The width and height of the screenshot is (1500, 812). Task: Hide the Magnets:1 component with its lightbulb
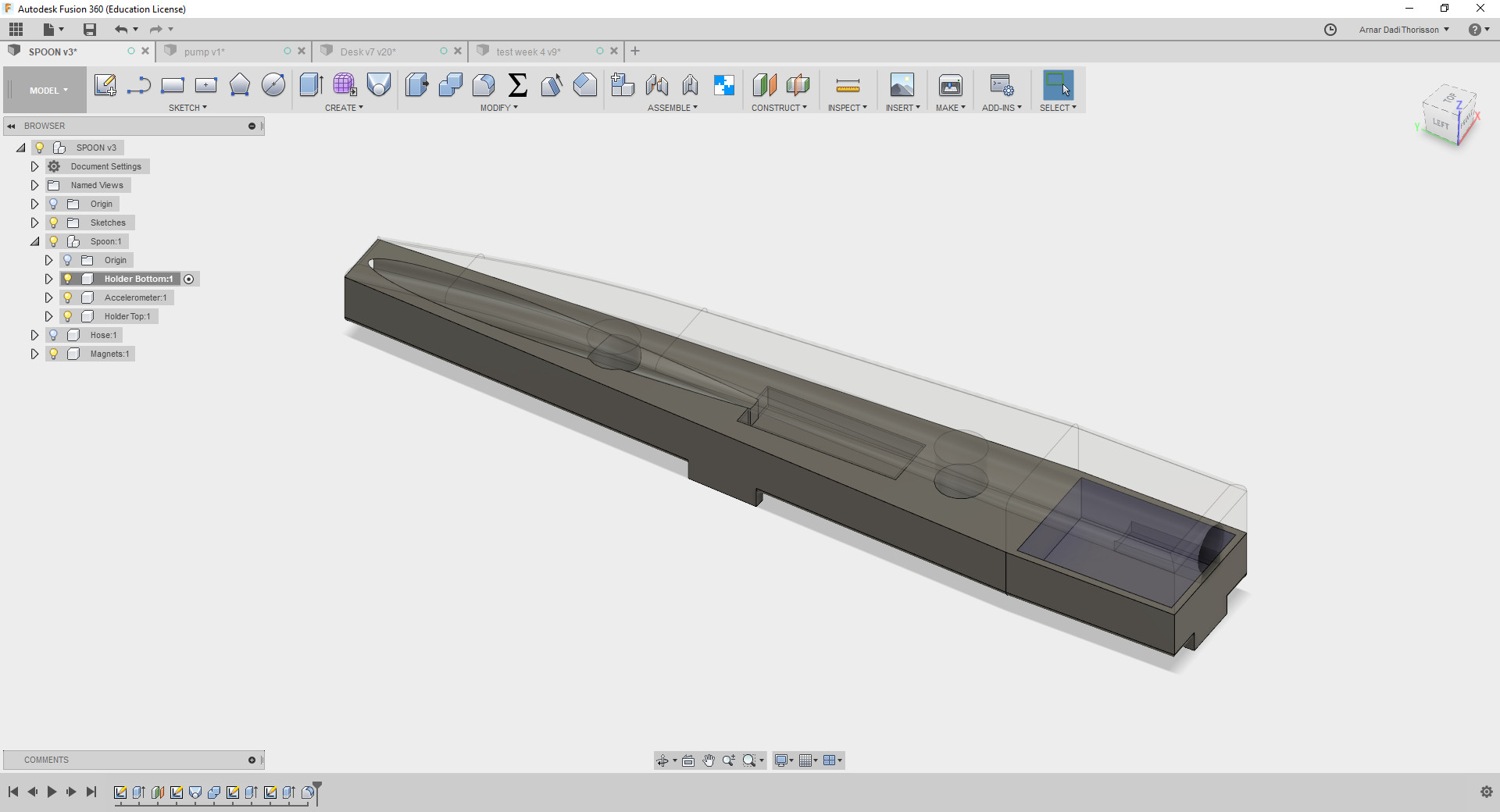click(x=54, y=354)
